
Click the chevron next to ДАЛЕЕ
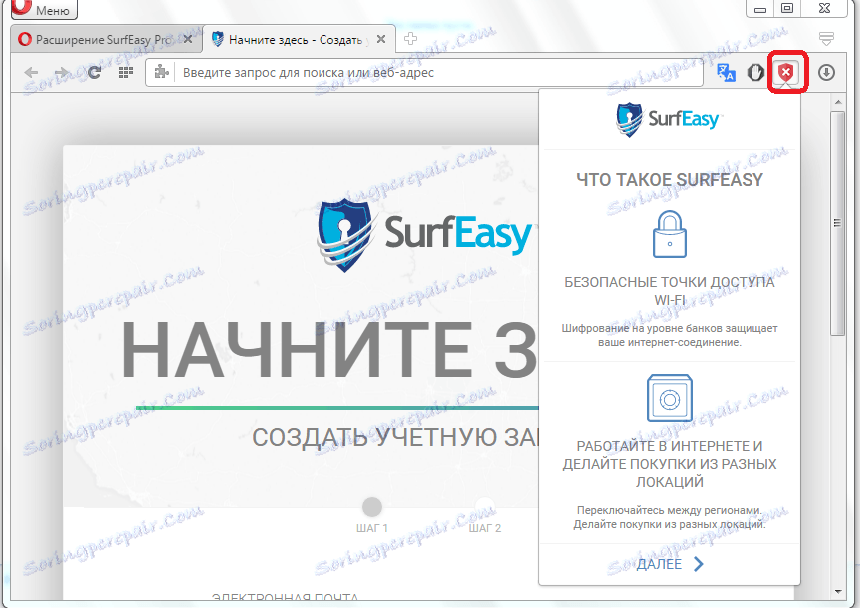tap(700, 563)
